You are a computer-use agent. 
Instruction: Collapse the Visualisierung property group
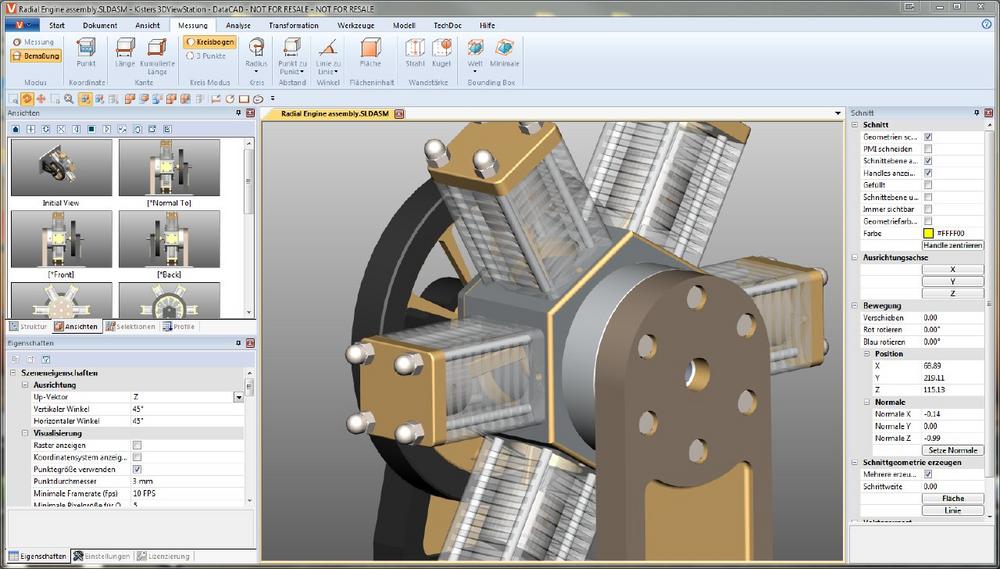(25, 433)
